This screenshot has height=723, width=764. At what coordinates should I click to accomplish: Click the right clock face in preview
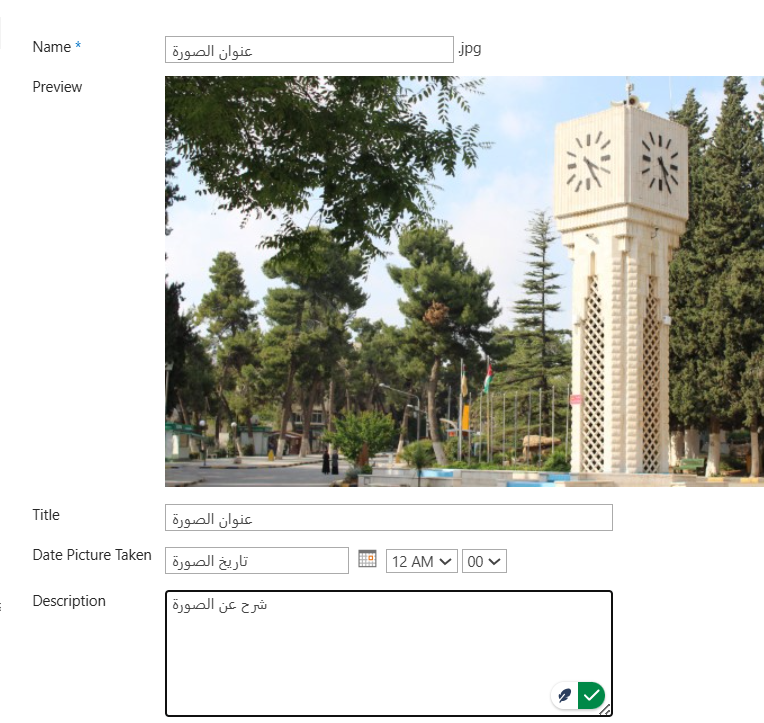pyautogui.click(x=659, y=162)
